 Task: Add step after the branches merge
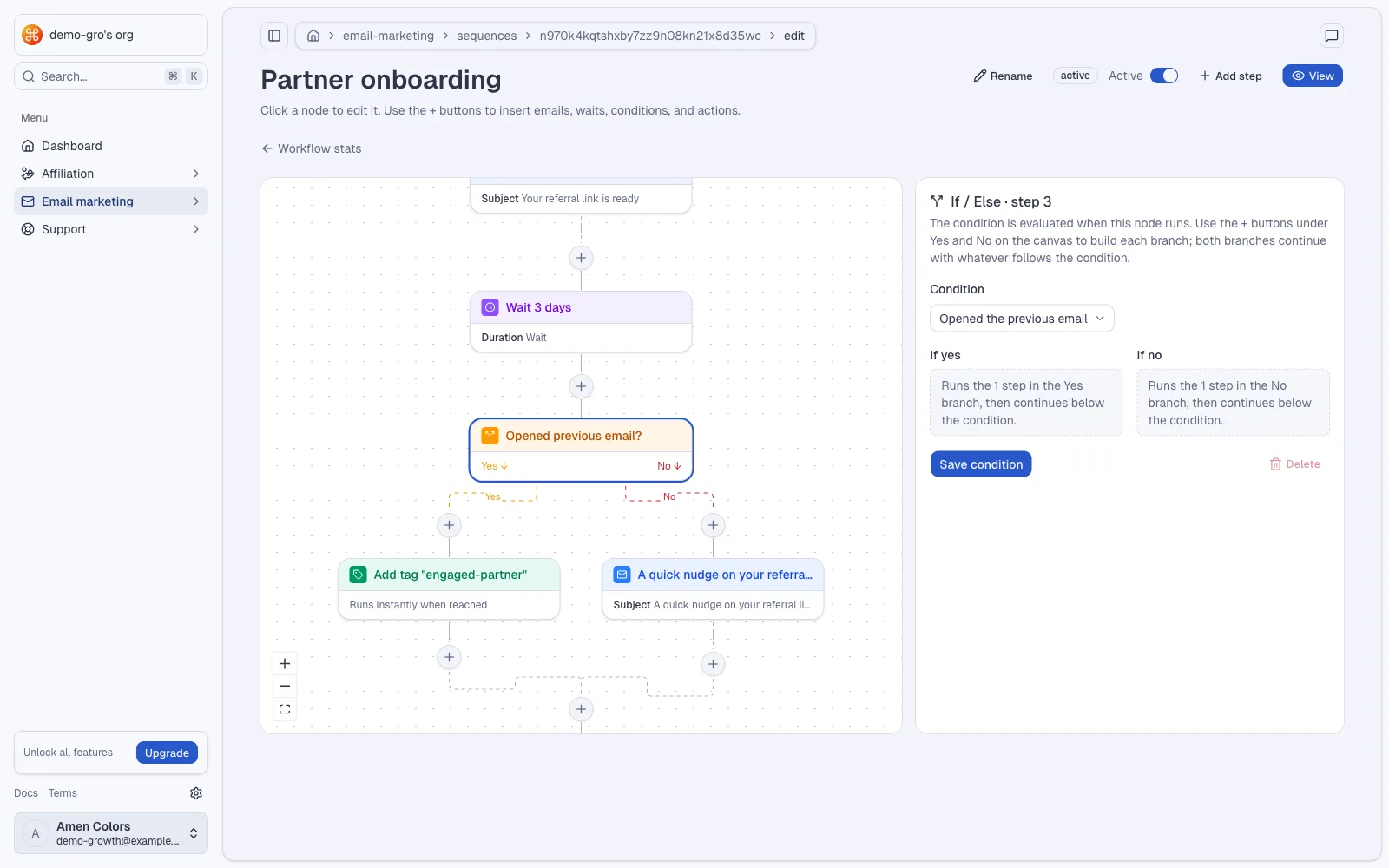tap(582, 709)
